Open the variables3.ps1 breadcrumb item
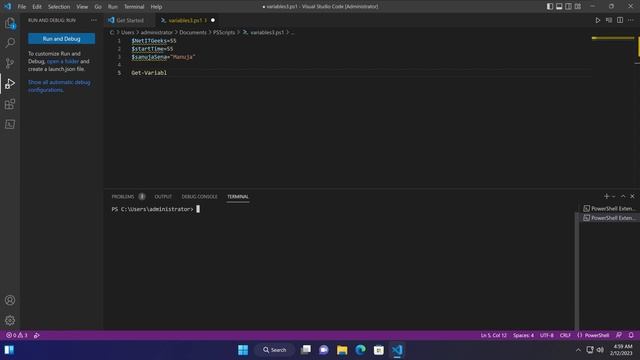Image resolution: width=640 pixels, height=360 pixels. pos(263,32)
